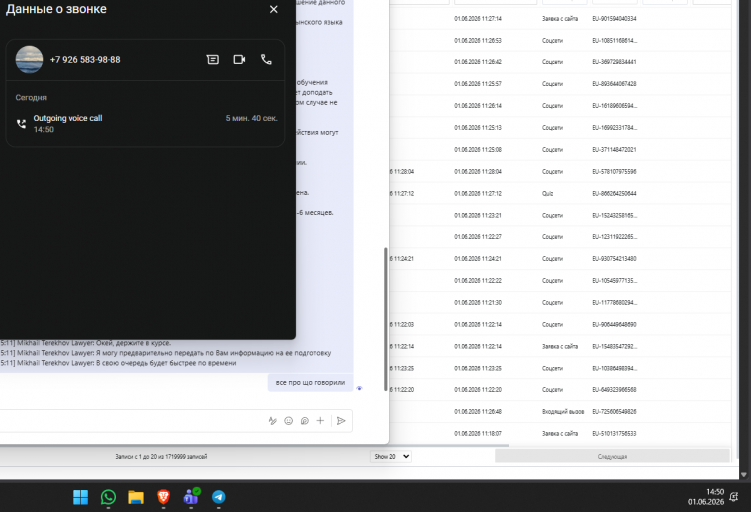Select cell EU-371148472021
This screenshot has height=512, width=751.
pyautogui.click(x=614, y=149)
